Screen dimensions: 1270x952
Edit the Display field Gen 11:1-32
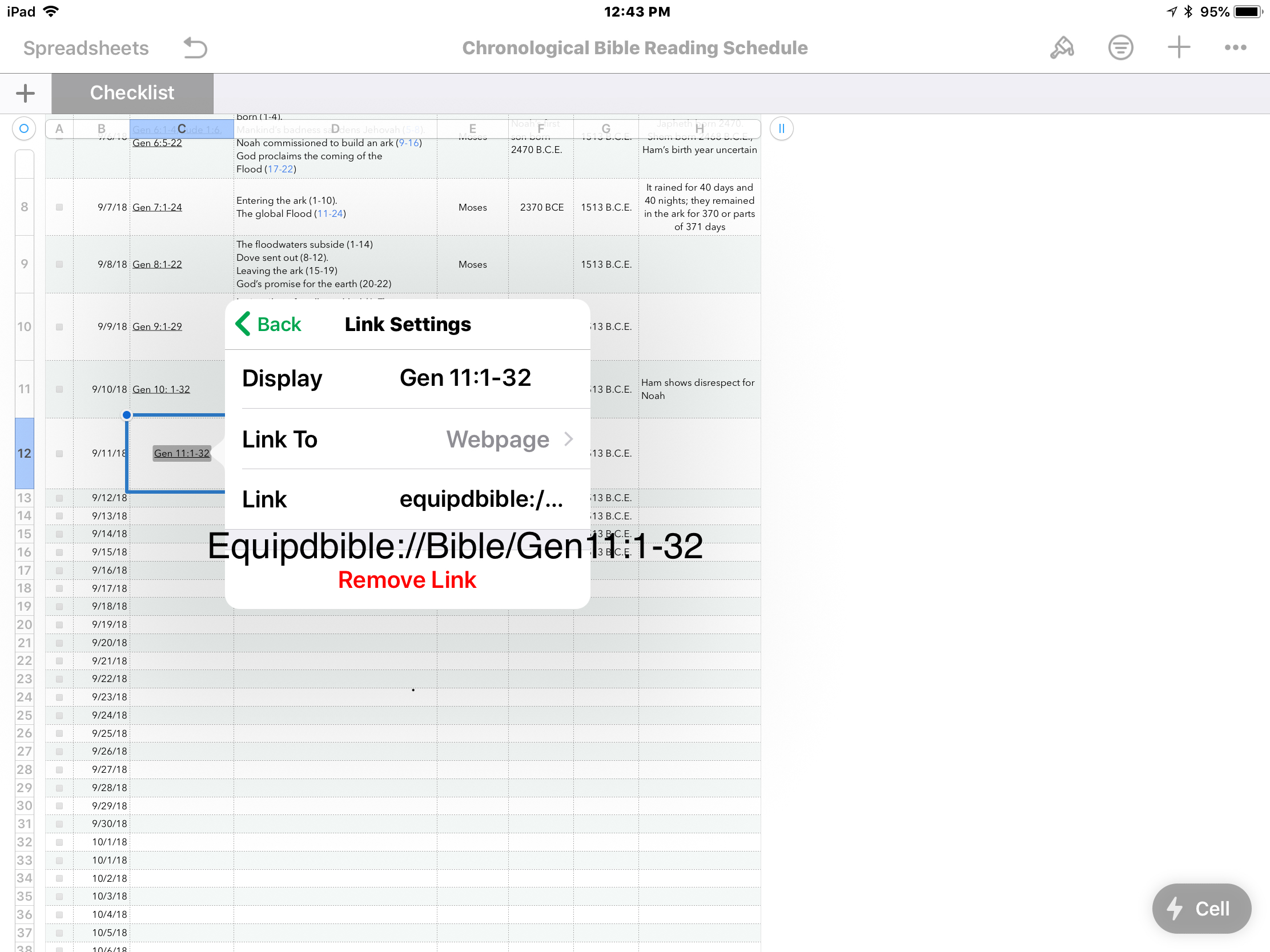465,378
